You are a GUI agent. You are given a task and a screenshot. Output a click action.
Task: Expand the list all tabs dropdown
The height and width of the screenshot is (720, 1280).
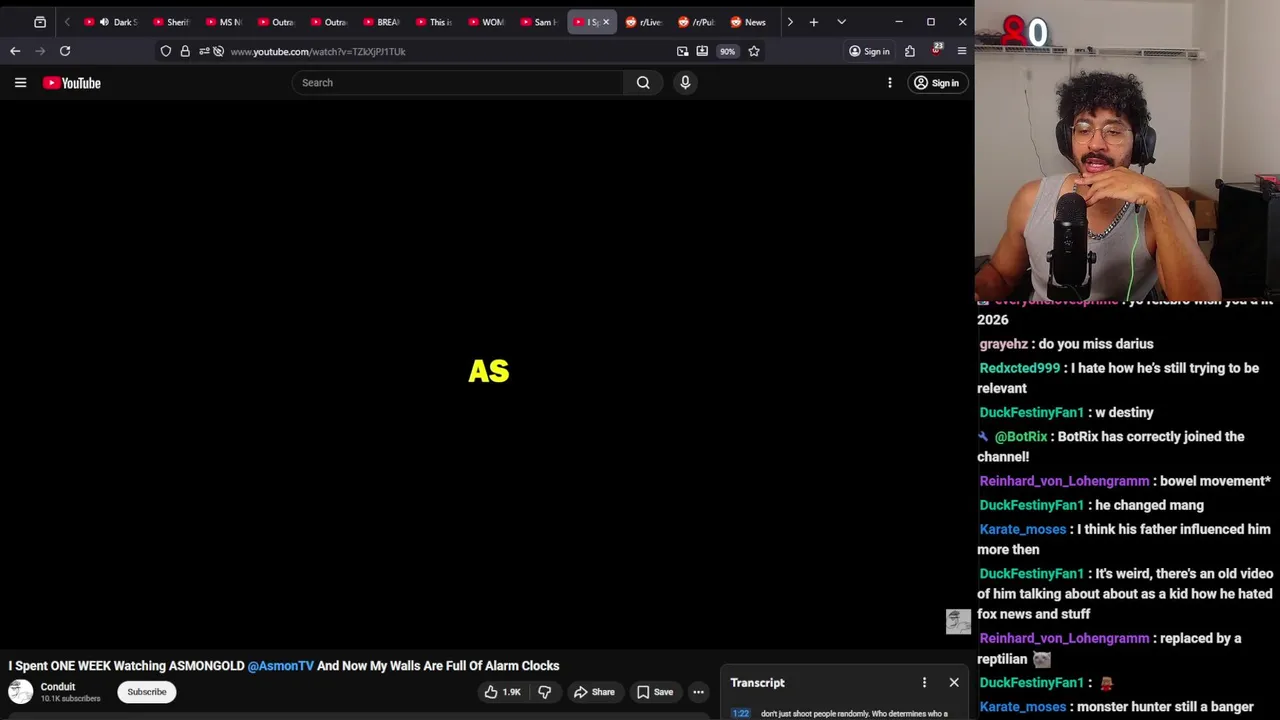click(x=841, y=22)
